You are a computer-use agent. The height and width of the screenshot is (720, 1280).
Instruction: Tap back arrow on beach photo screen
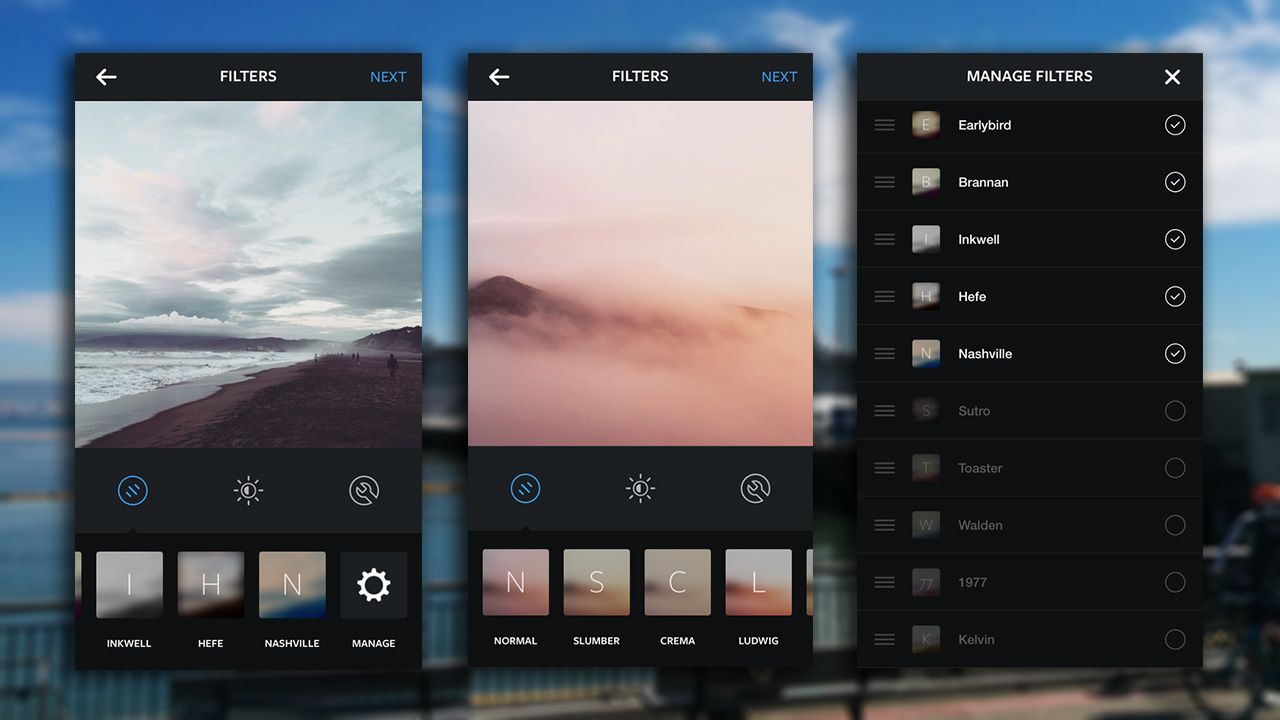(106, 77)
